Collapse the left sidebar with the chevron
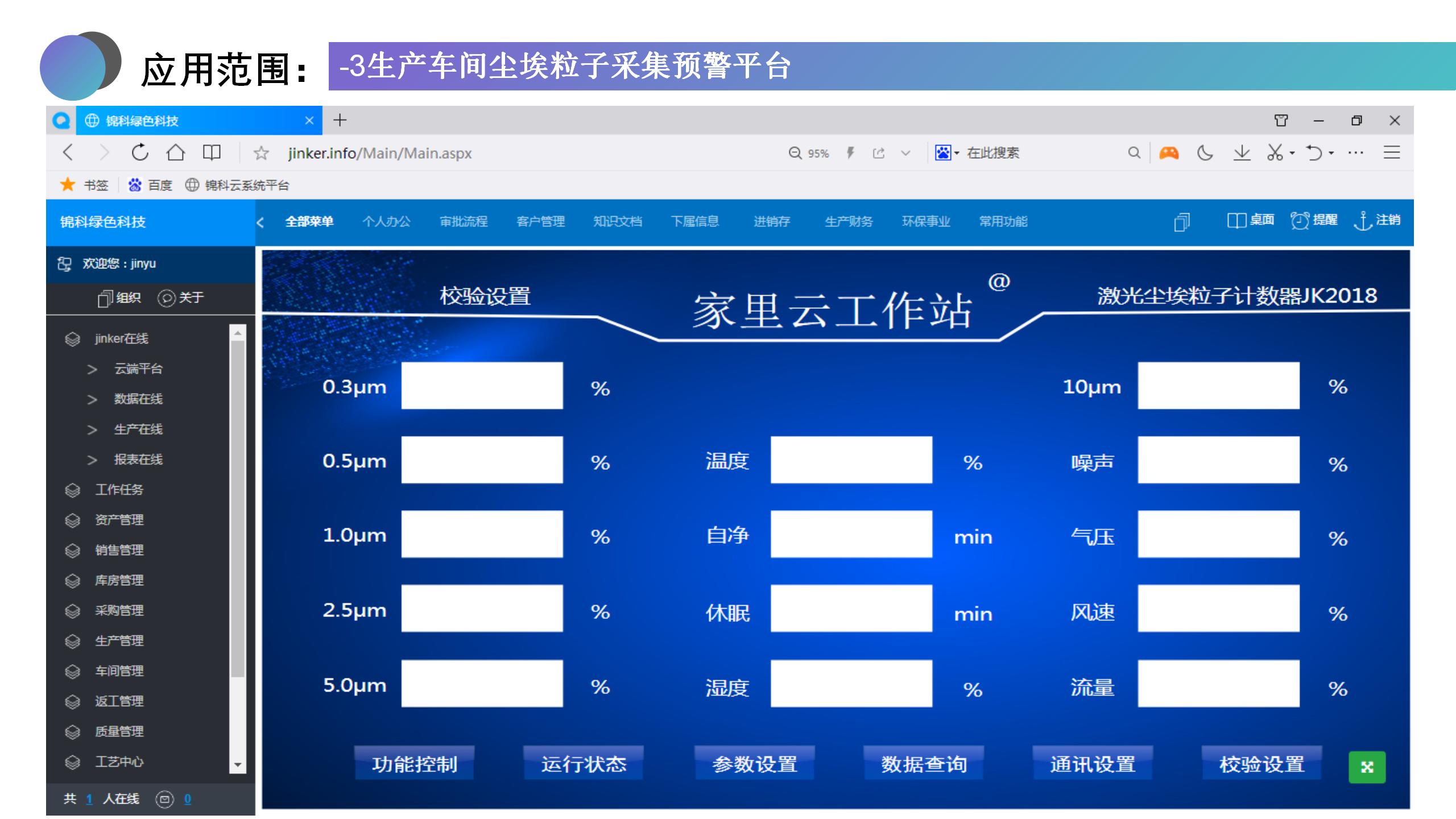This screenshot has width=1456, height=819. click(x=260, y=222)
